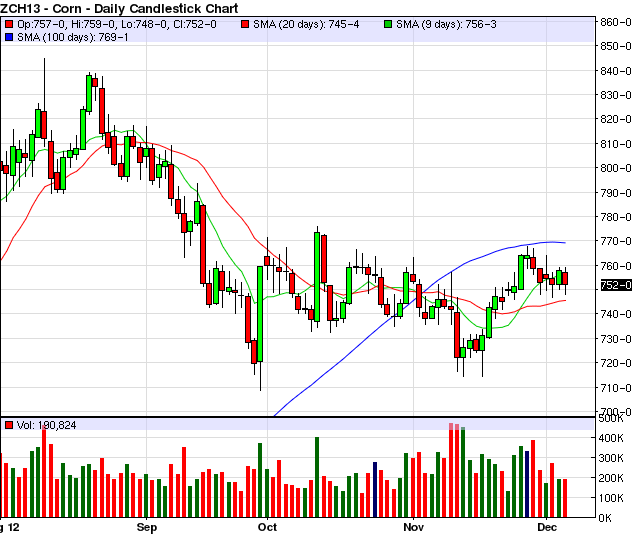Click the Nov date axis label
The height and width of the screenshot is (536, 640).
tap(413, 527)
